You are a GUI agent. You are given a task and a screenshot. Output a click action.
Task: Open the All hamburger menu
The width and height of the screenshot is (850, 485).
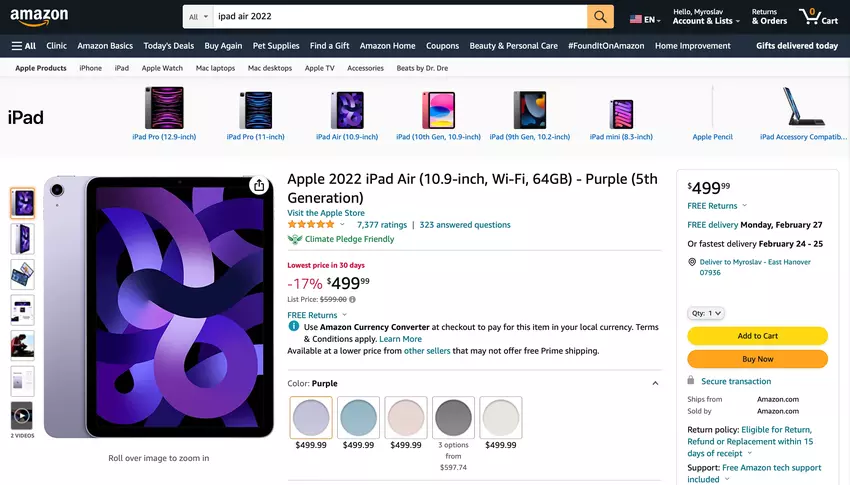[x=24, y=46]
